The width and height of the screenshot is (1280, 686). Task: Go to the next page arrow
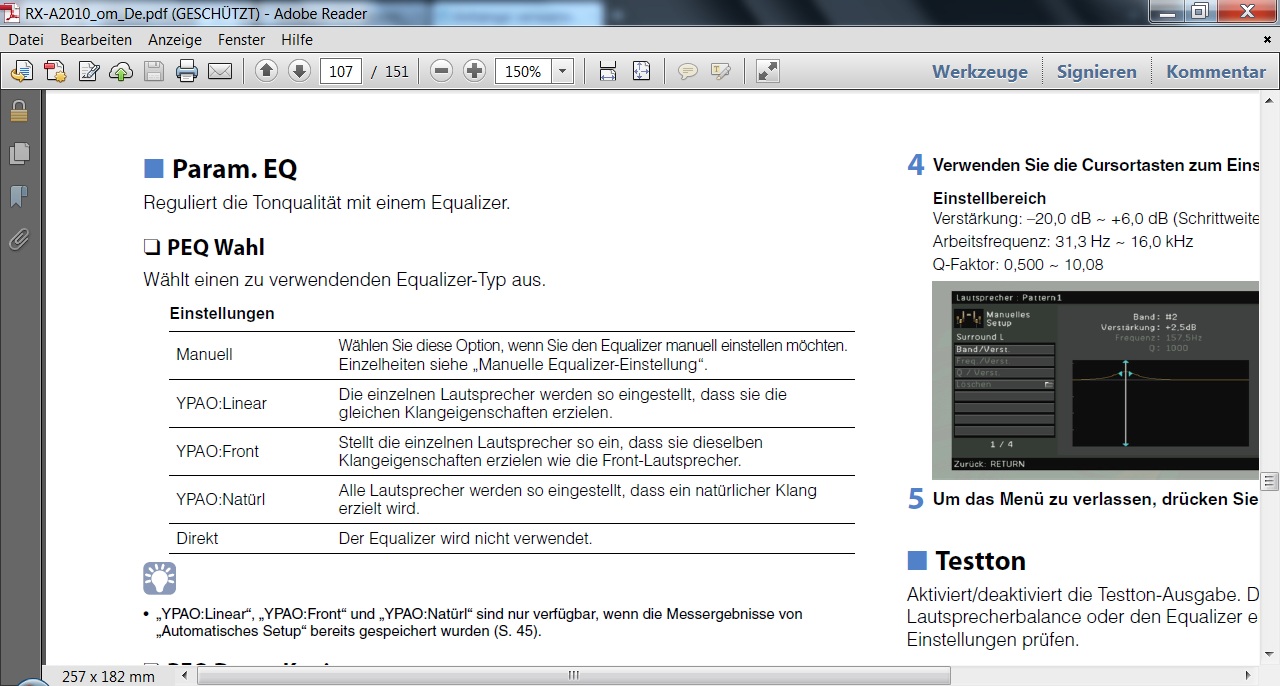point(299,71)
